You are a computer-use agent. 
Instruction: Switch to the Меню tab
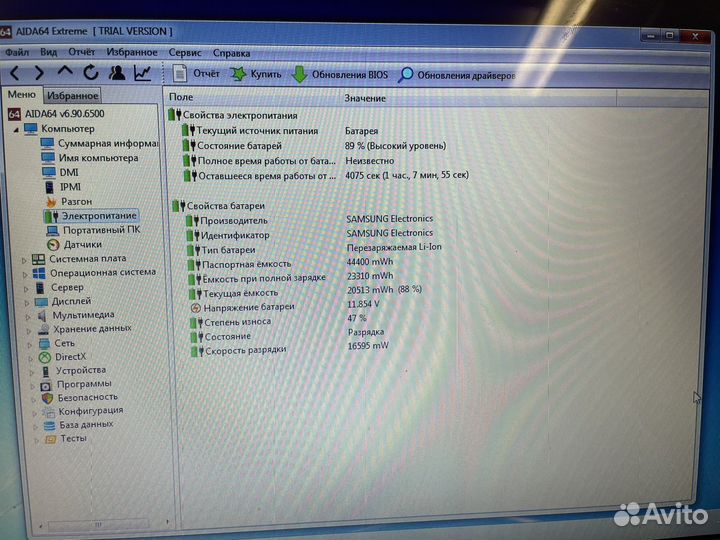point(22,94)
